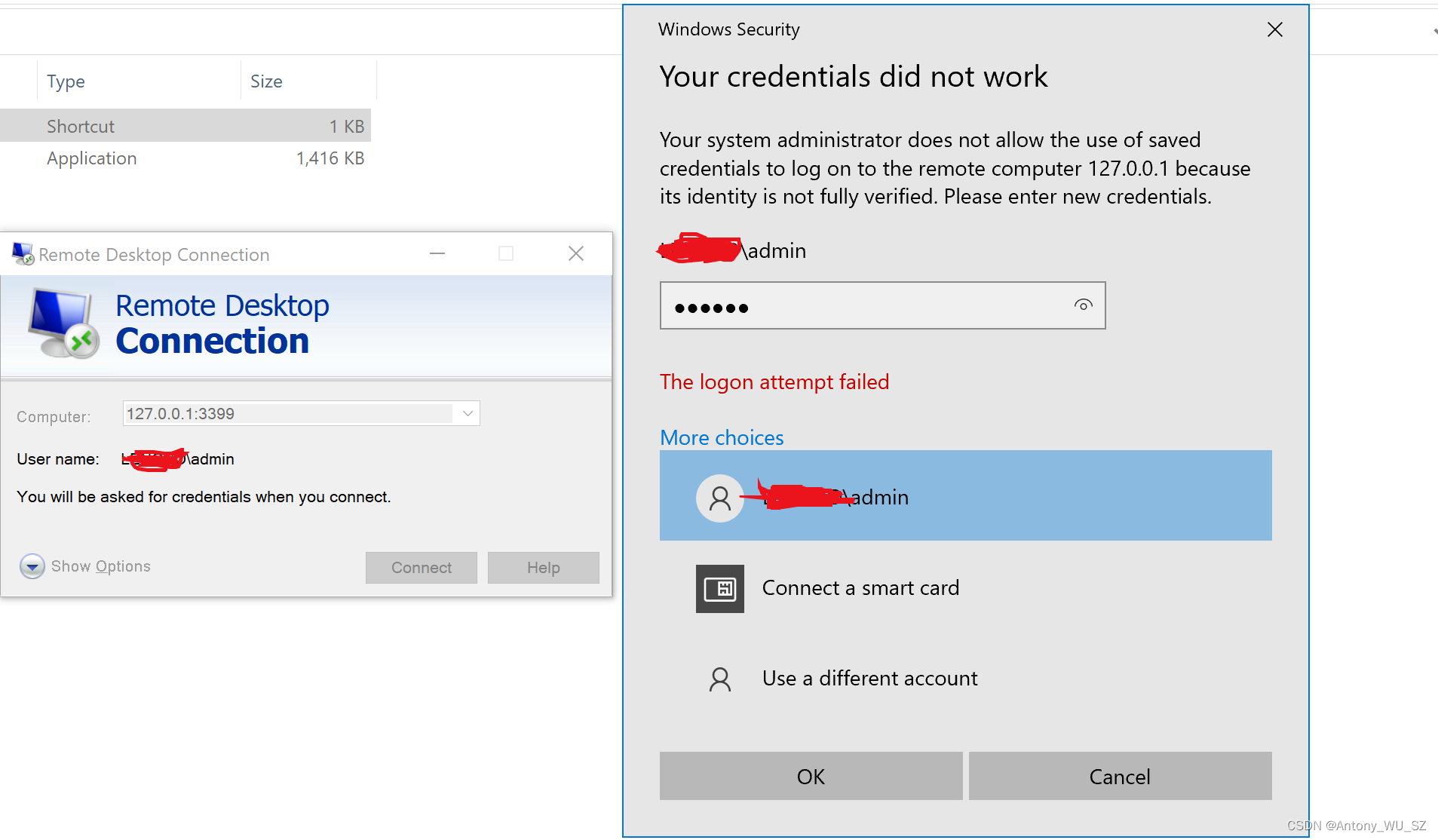Click the smart card icon
The height and width of the screenshot is (840, 1438).
pos(719,588)
